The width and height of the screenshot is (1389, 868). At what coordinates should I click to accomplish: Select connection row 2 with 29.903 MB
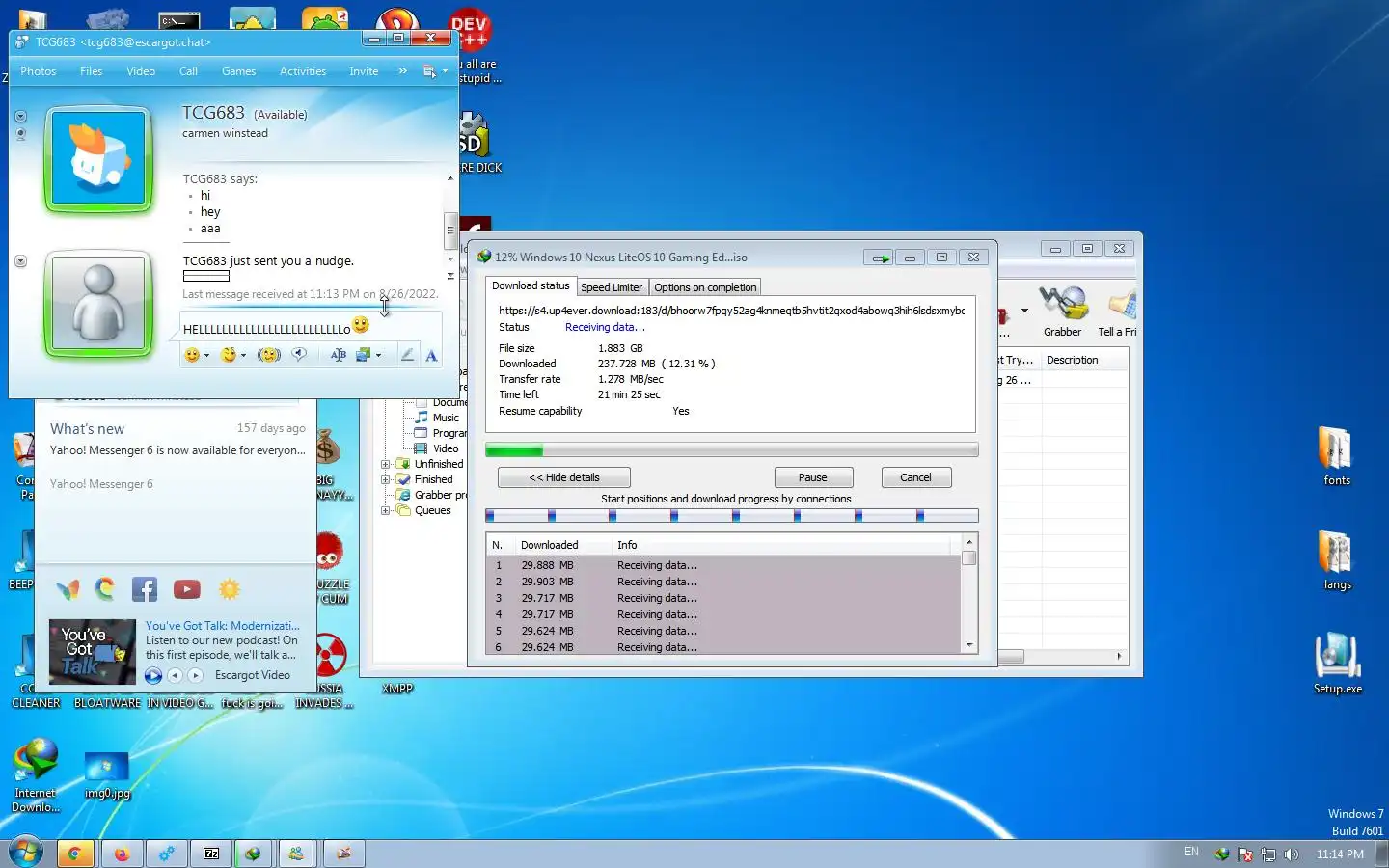coord(724,582)
